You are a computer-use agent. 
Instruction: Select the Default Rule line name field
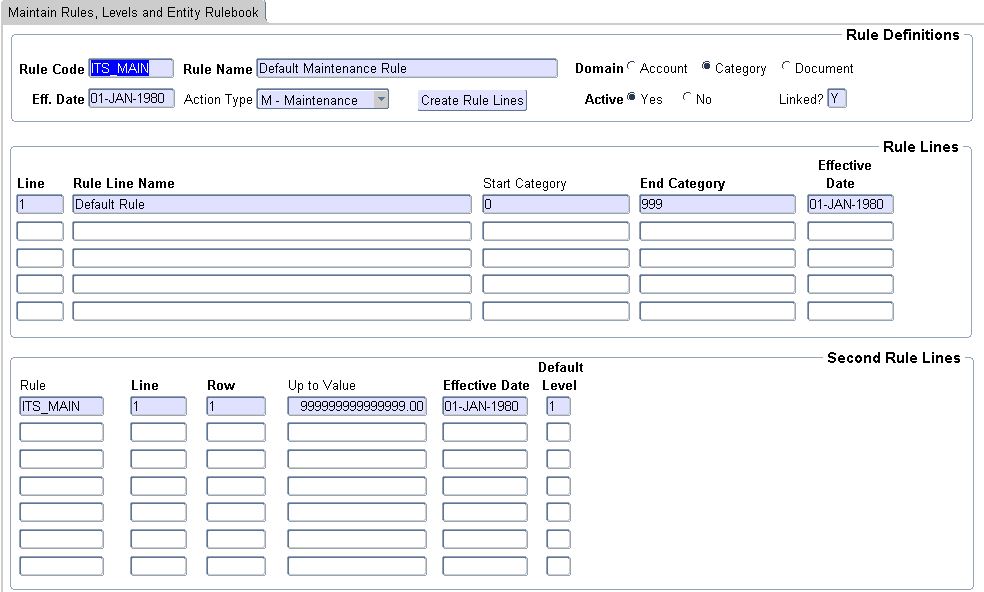pos(271,204)
